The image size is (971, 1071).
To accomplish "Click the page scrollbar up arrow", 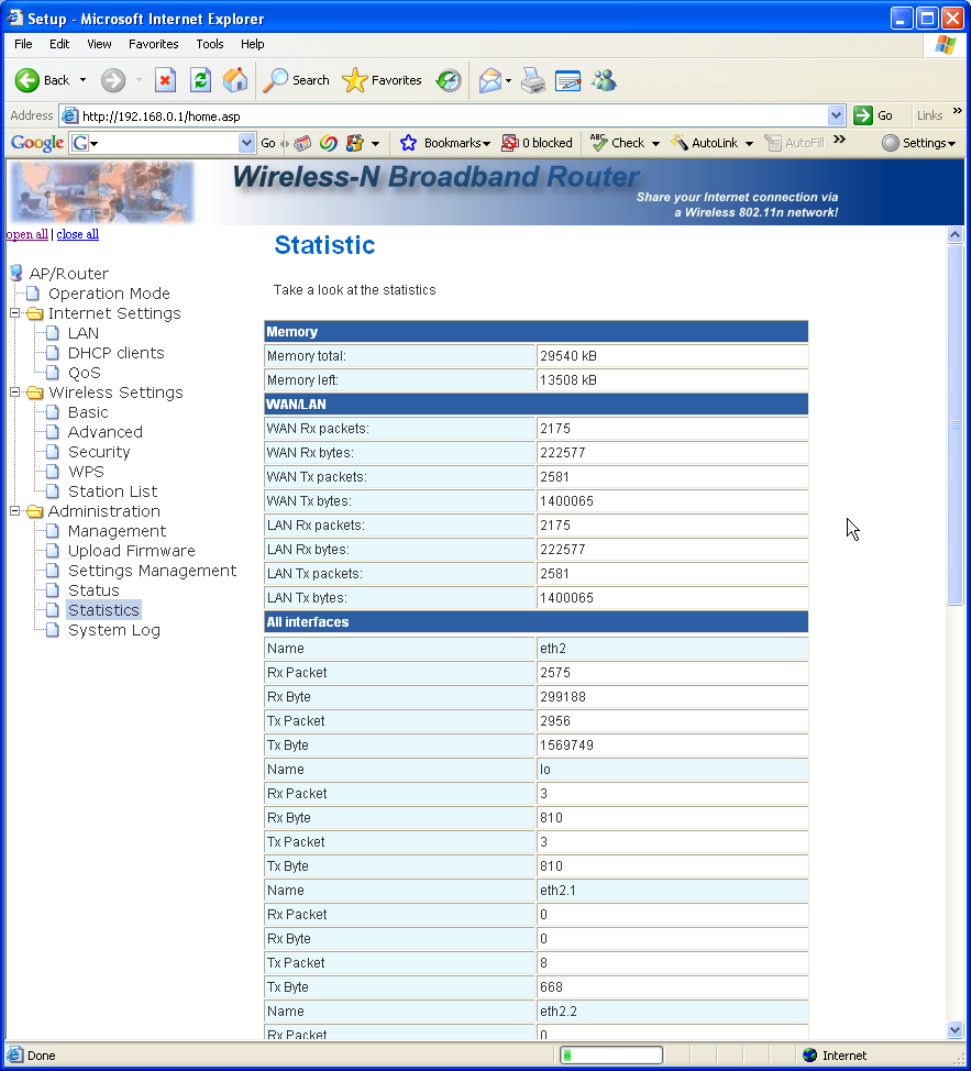I will pos(955,235).
